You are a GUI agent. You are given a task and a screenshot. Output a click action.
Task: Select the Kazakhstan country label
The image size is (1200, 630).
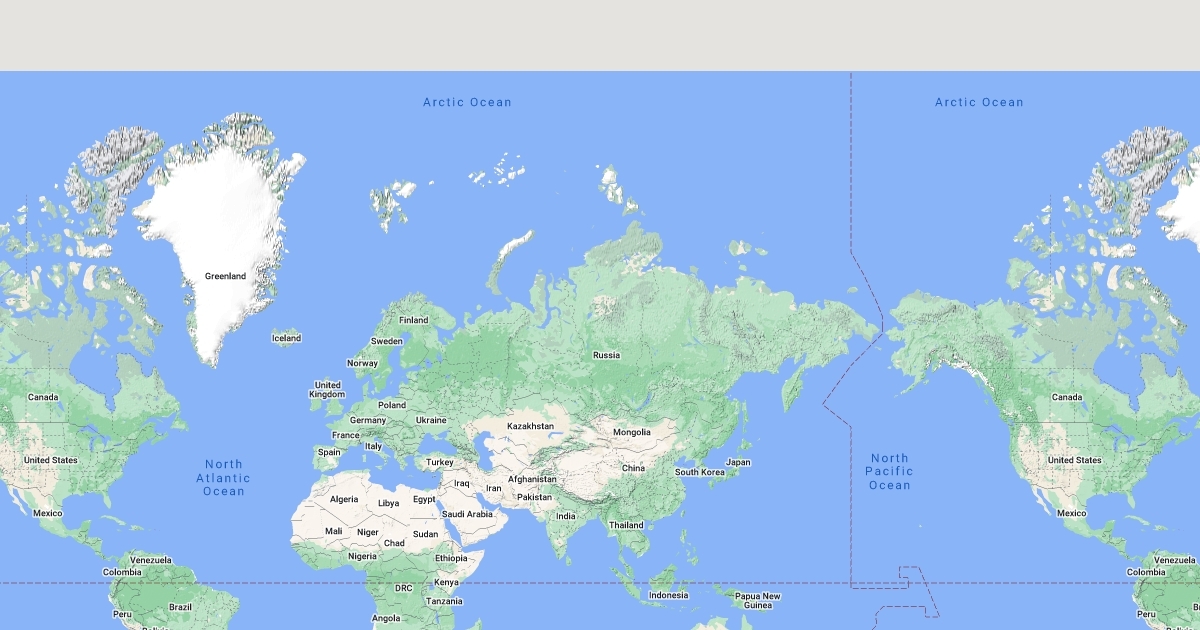coord(530,426)
